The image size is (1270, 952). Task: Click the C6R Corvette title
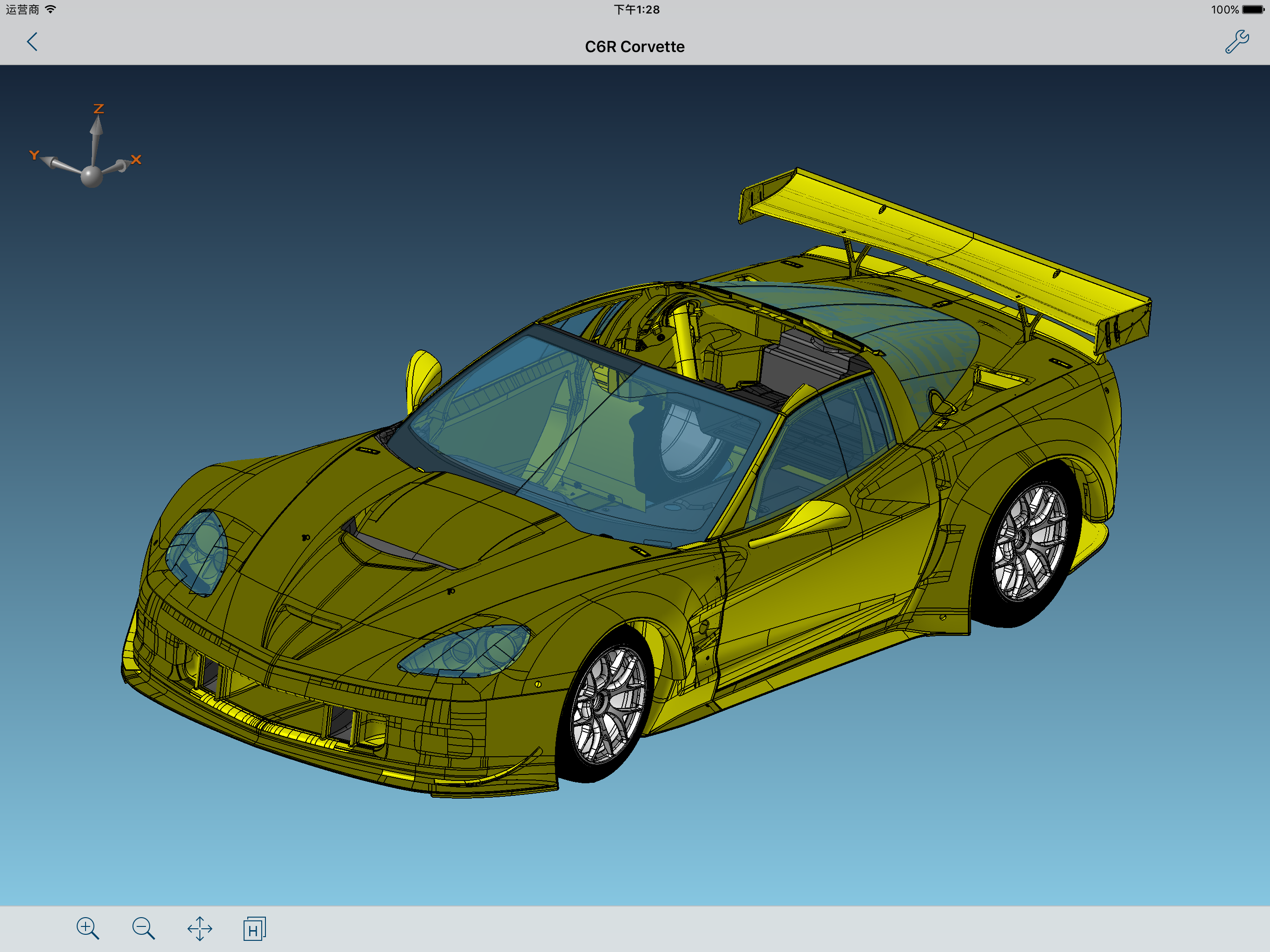coord(635,46)
